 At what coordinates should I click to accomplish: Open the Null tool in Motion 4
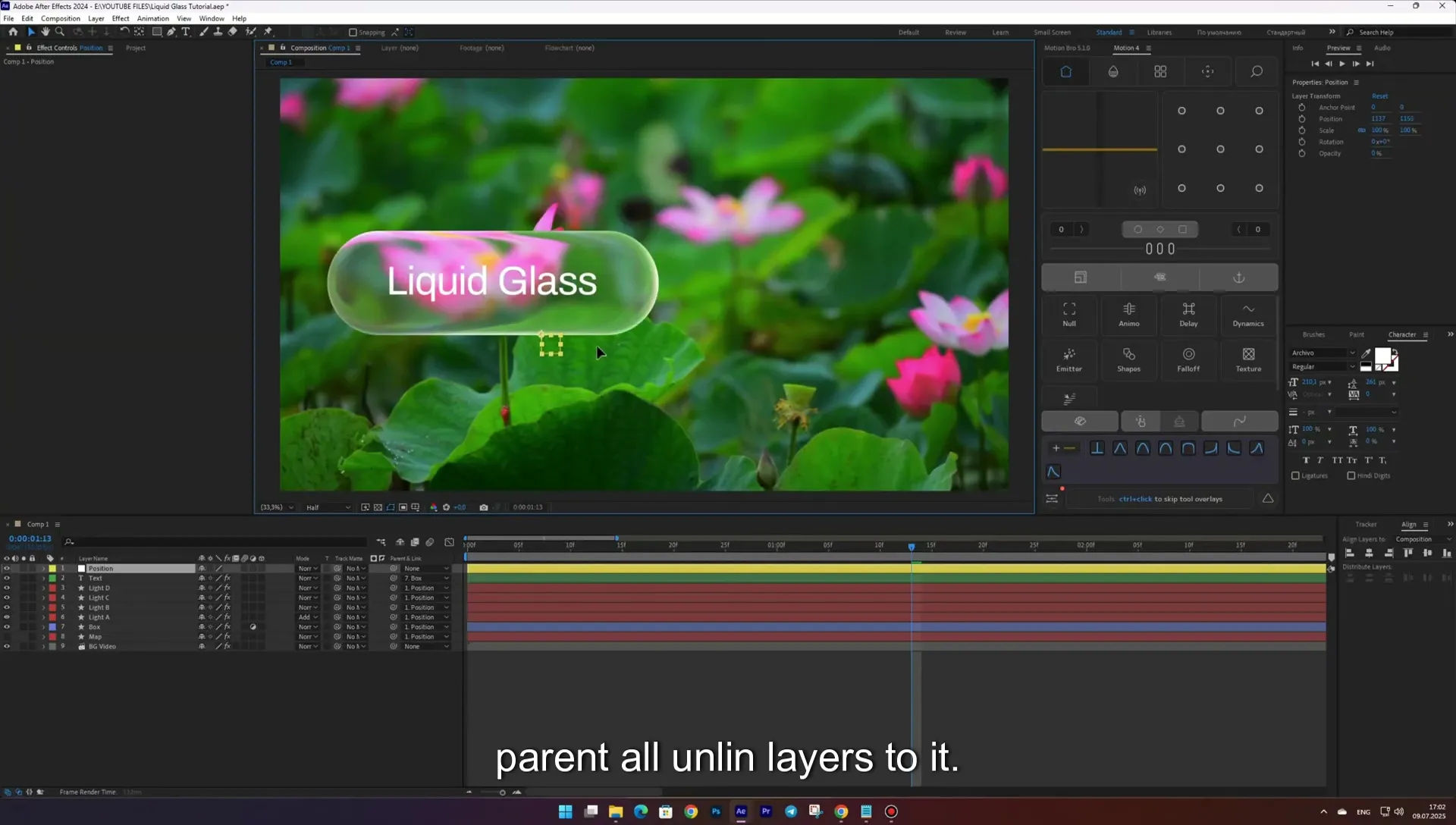pos(1069,314)
